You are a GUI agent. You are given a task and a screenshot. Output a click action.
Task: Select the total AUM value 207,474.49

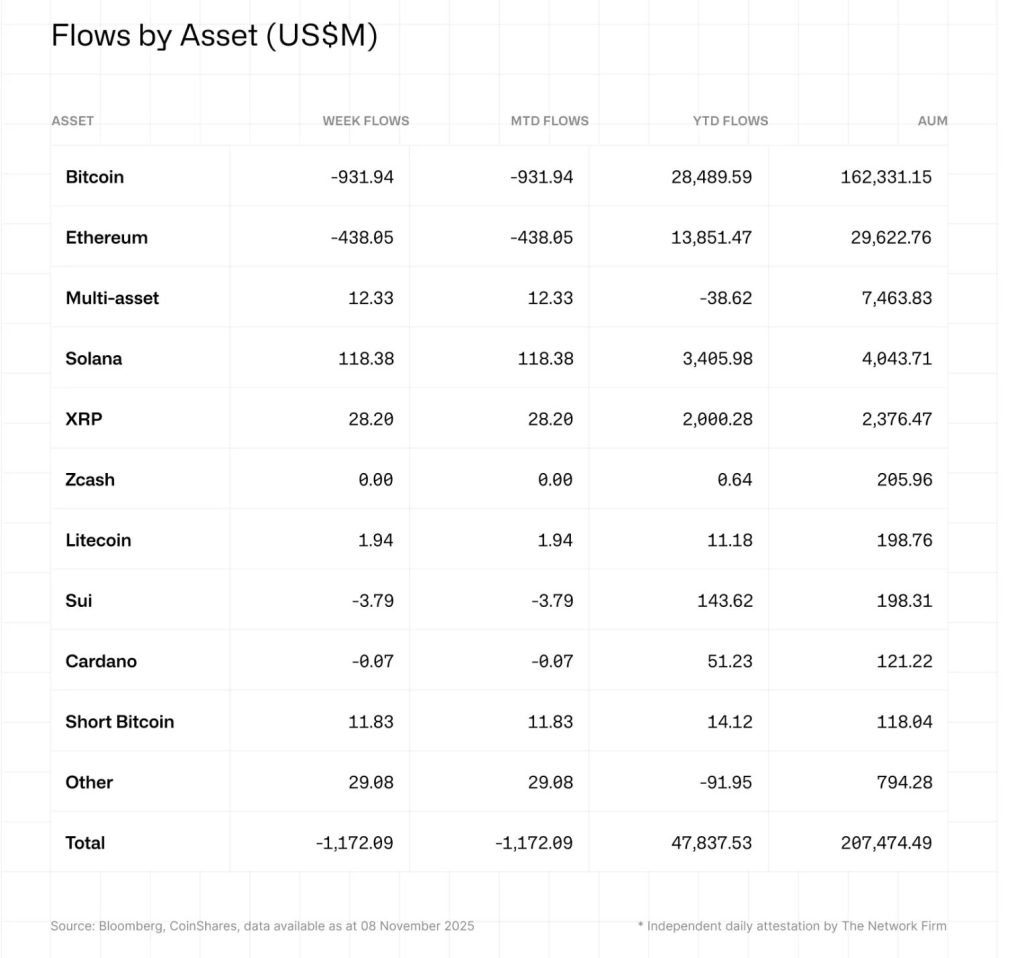point(886,843)
